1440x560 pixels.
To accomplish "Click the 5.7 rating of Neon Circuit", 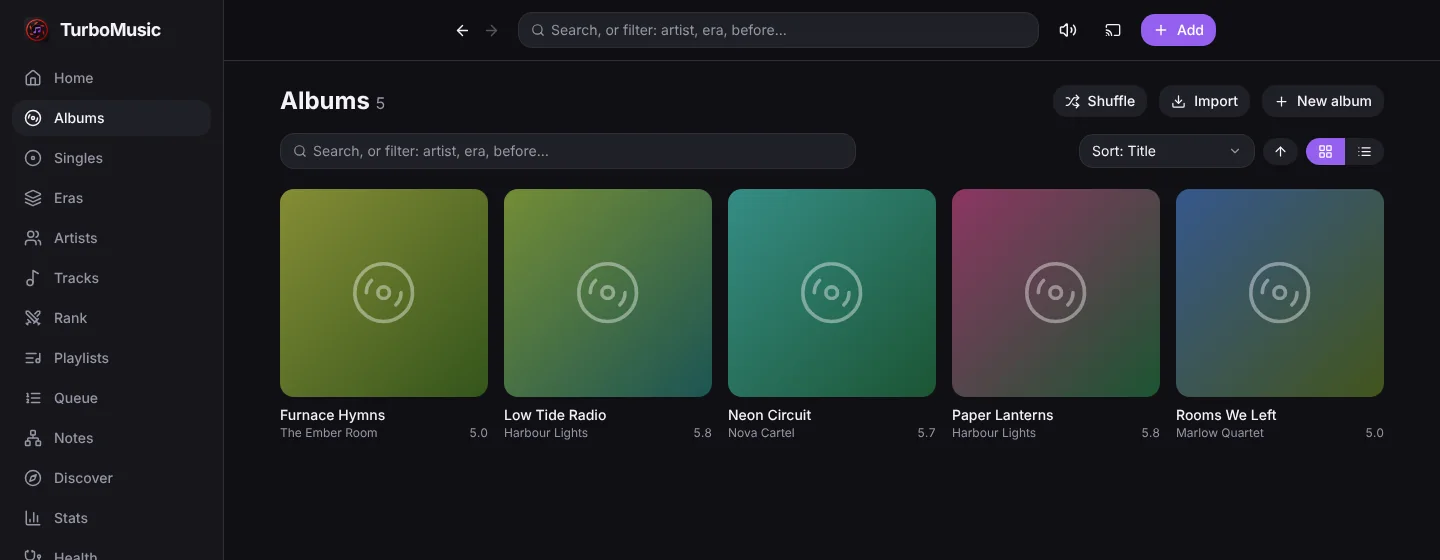I will tap(926, 433).
